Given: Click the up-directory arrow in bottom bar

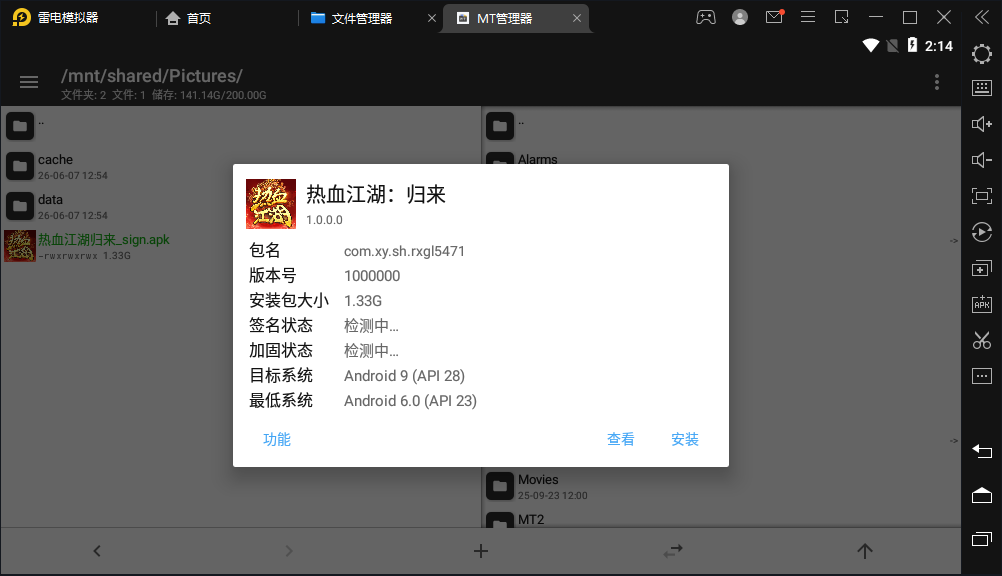Looking at the screenshot, I should (x=865, y=551).
